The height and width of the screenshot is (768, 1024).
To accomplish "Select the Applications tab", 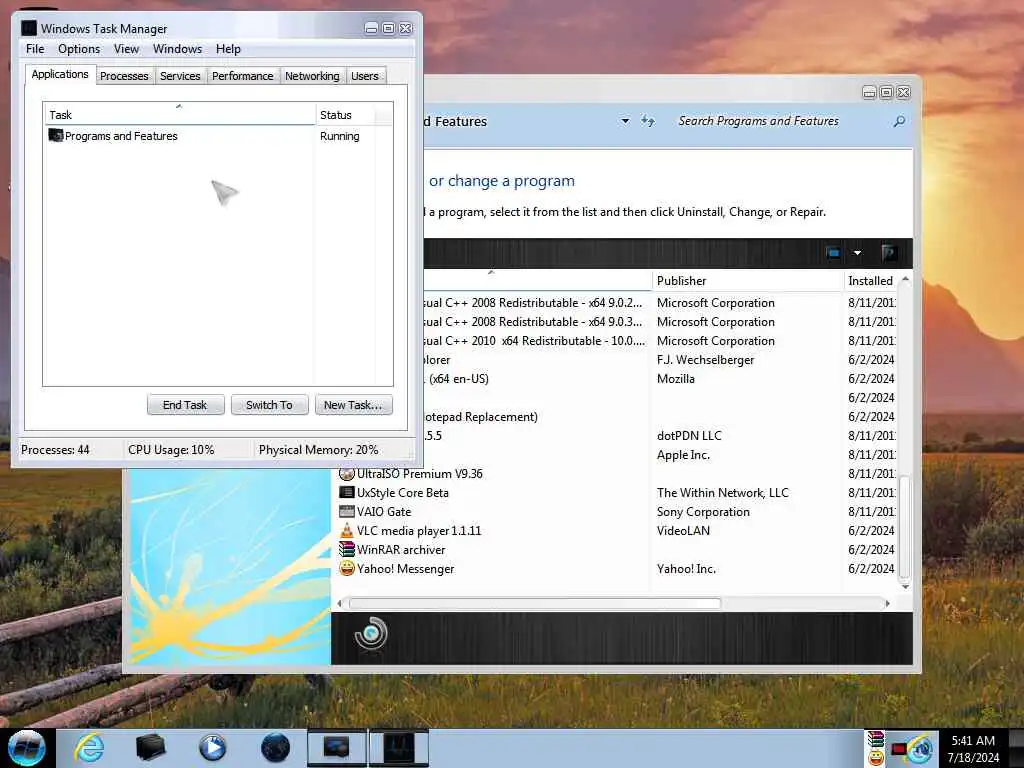I will click(60, 74).
